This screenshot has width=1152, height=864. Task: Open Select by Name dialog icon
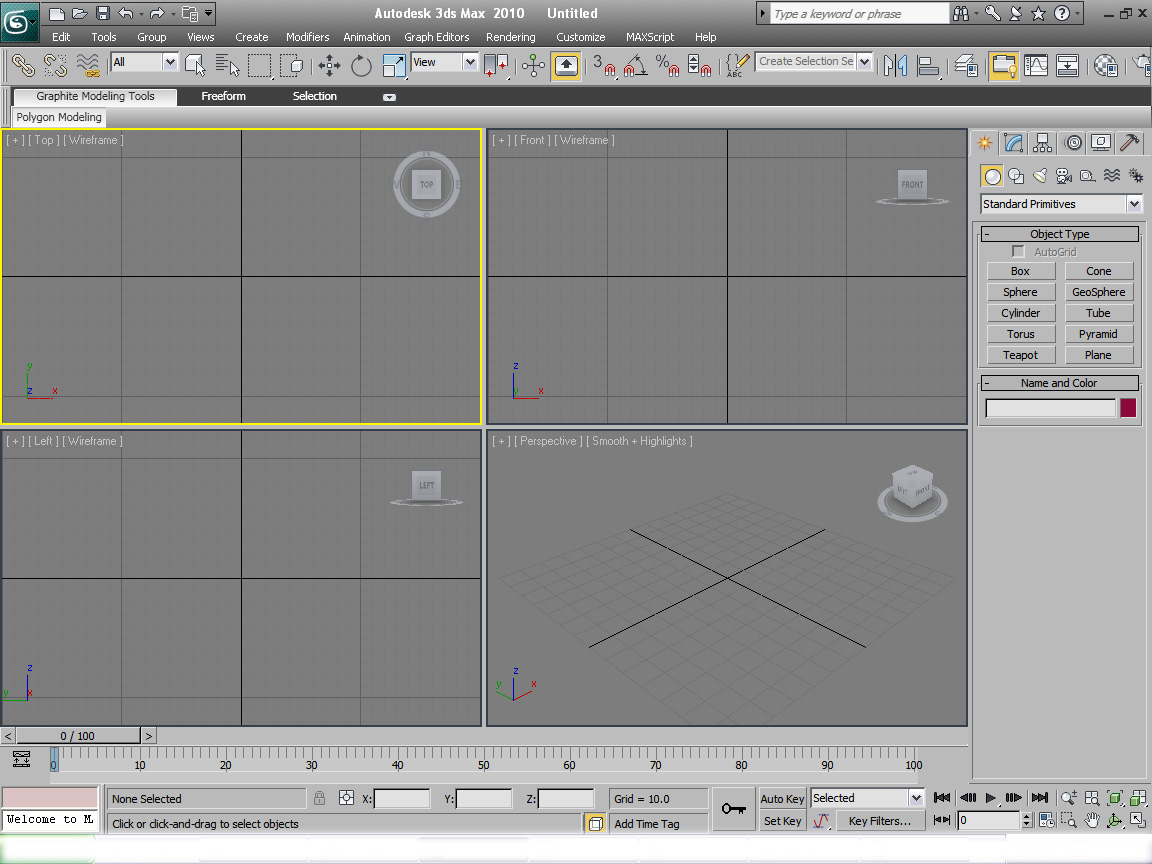coord(228,65)
